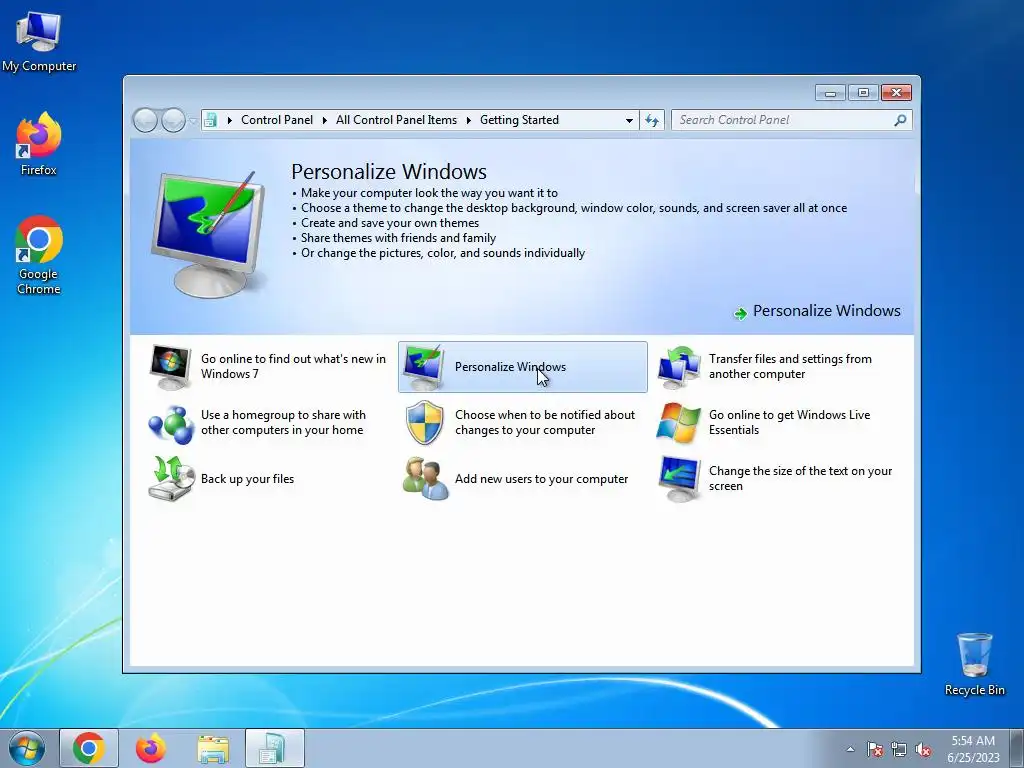Select the Recycle Bin desktop icon
The height and width of the screenshot is (768, 1024).
click(x=974, y=664)
